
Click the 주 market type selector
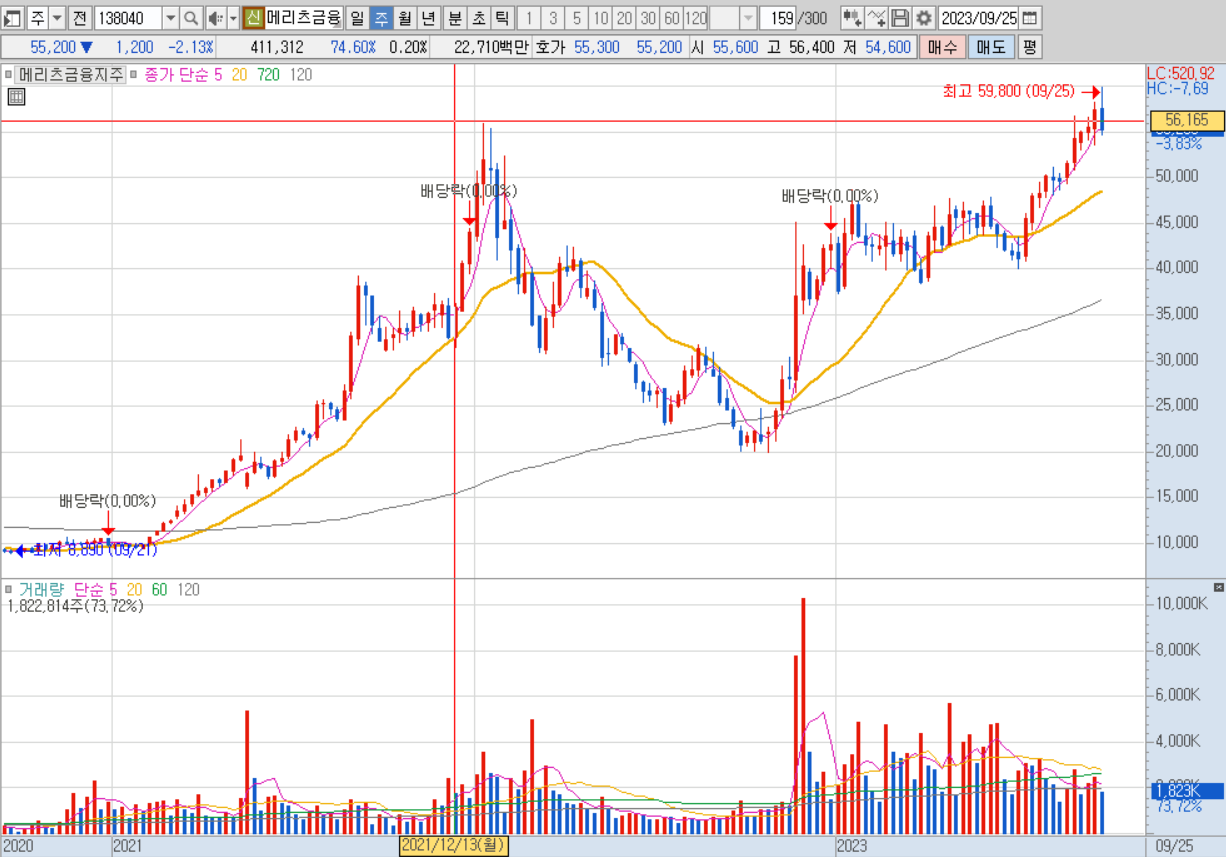(x=36, y=18)
